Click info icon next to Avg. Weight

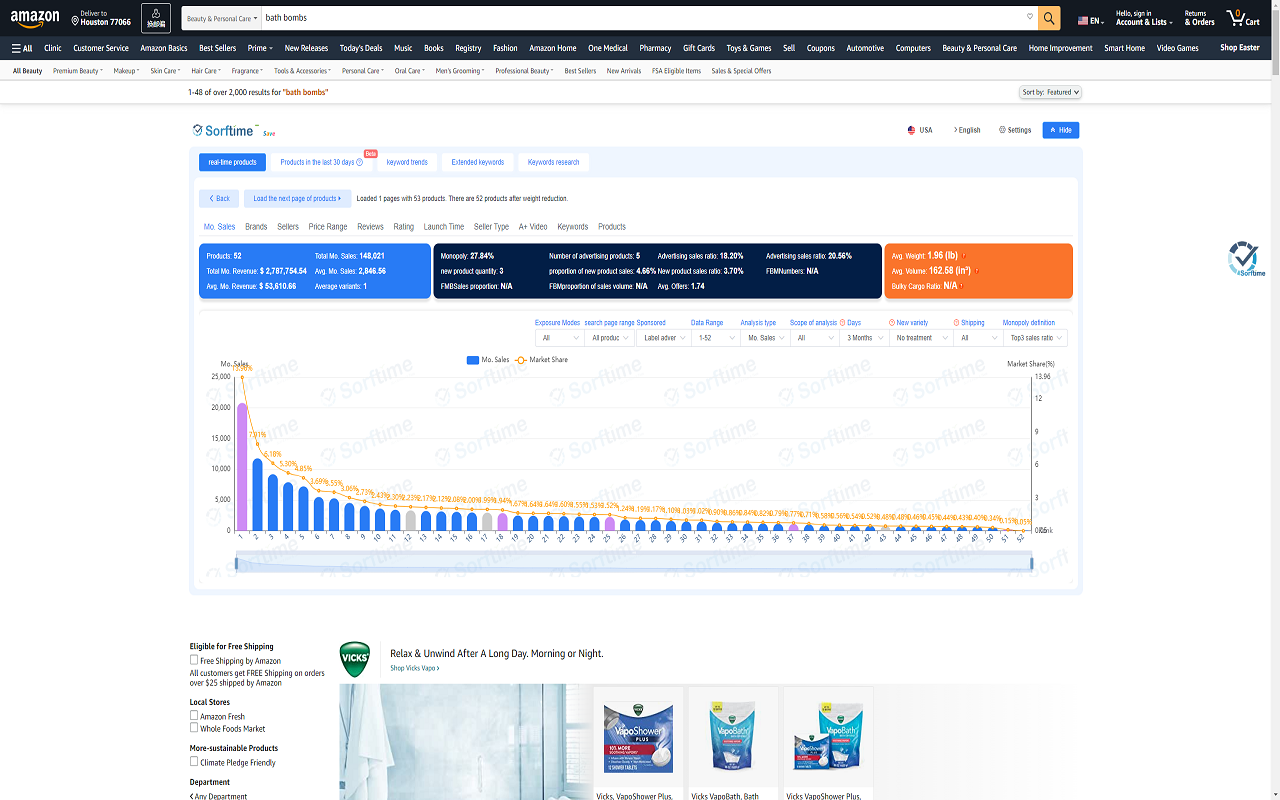(x=964, y=256)
